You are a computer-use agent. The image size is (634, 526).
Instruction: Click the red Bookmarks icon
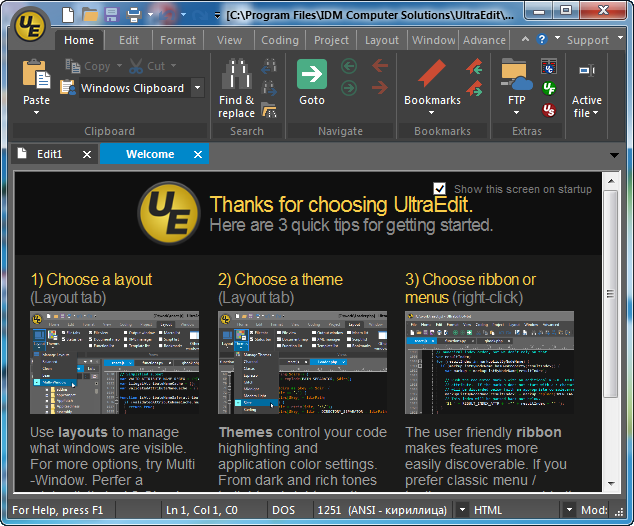pyautogui.click(x=431, y=75)
